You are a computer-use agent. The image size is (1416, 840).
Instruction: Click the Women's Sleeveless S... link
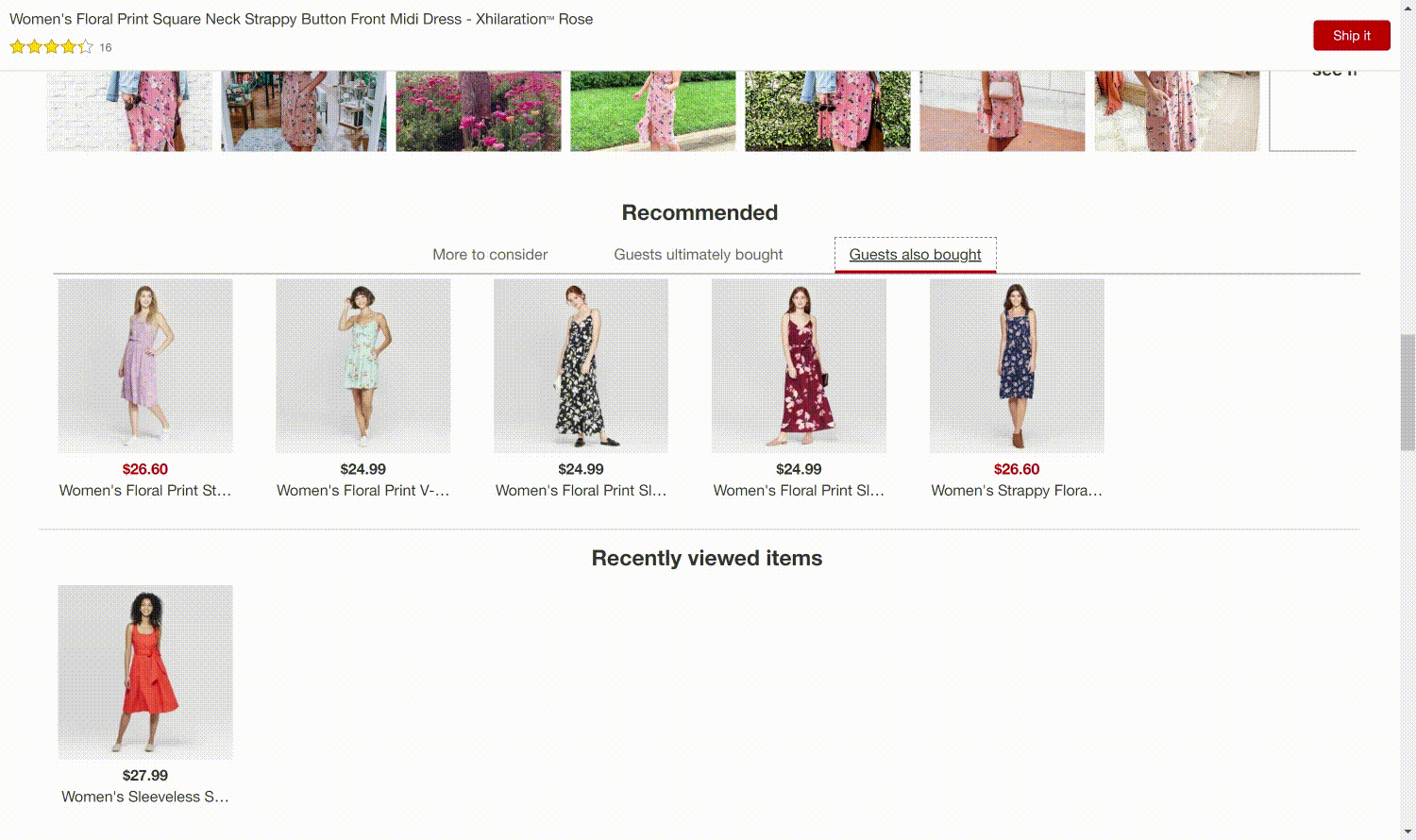click(145, 797)
